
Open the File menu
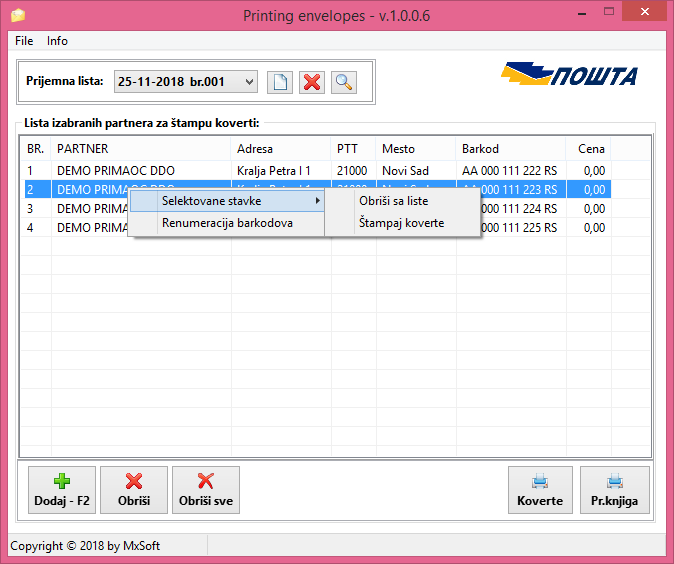point(24,41)
